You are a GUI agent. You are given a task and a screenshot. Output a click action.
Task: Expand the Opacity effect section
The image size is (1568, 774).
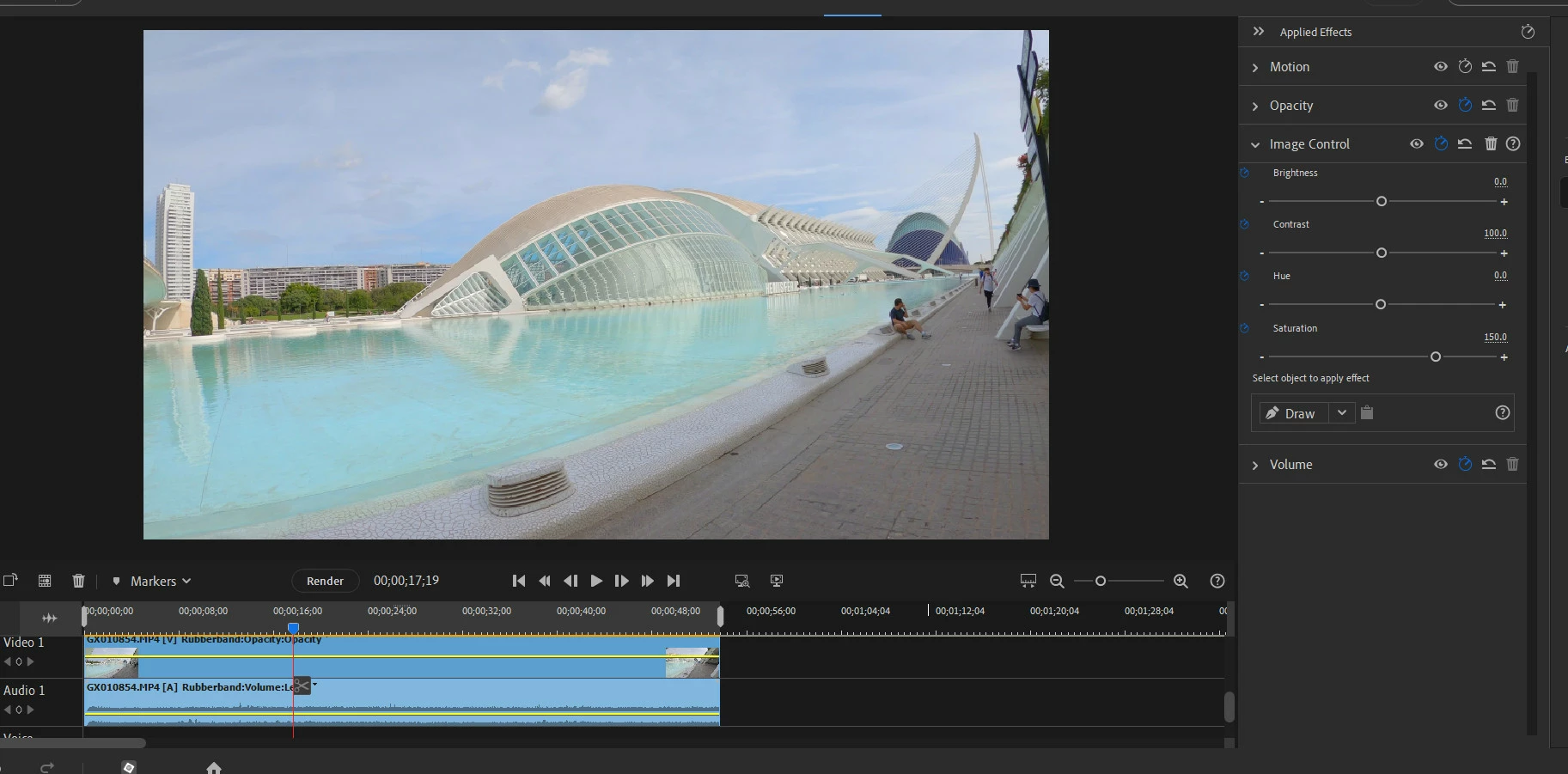tap(1255, 106)
